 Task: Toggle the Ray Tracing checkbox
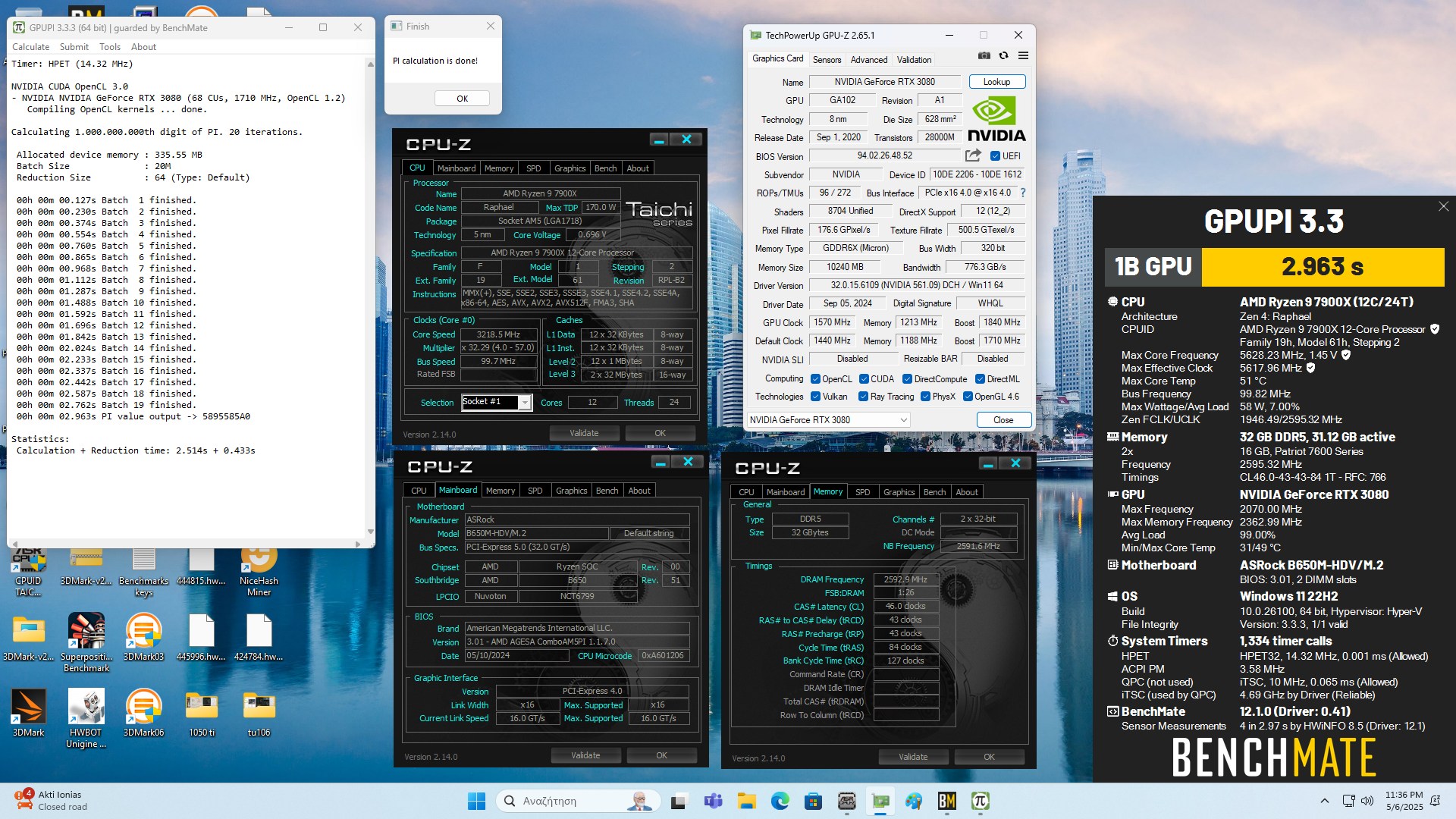tap(863, 397)
